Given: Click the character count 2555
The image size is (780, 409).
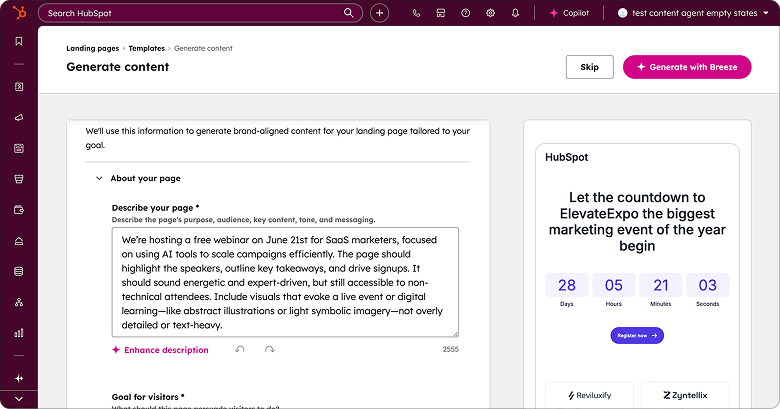Looking at the screenshot, I should point(451,349).
